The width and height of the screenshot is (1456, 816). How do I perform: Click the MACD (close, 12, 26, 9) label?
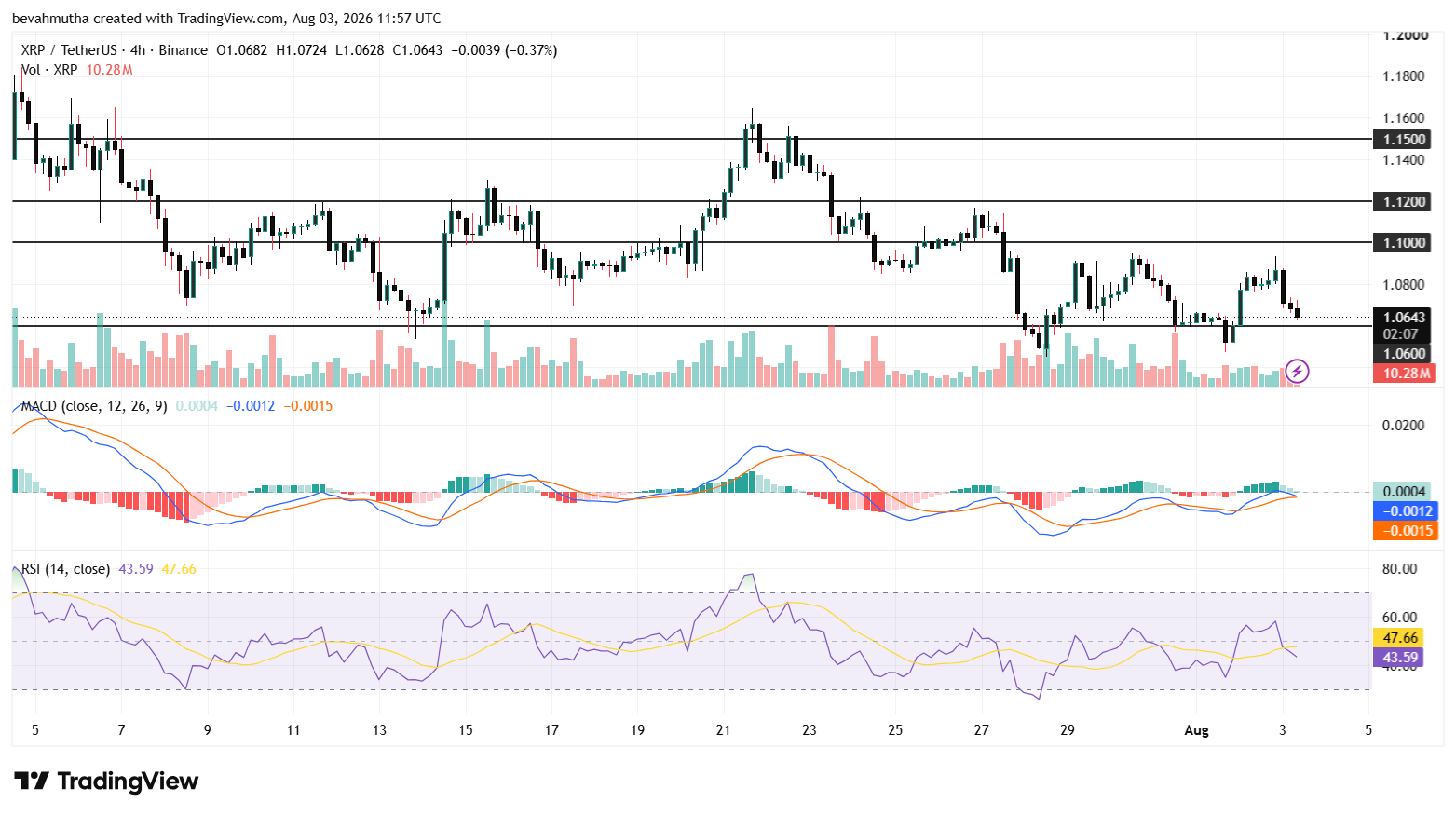[x=94, y=406]
